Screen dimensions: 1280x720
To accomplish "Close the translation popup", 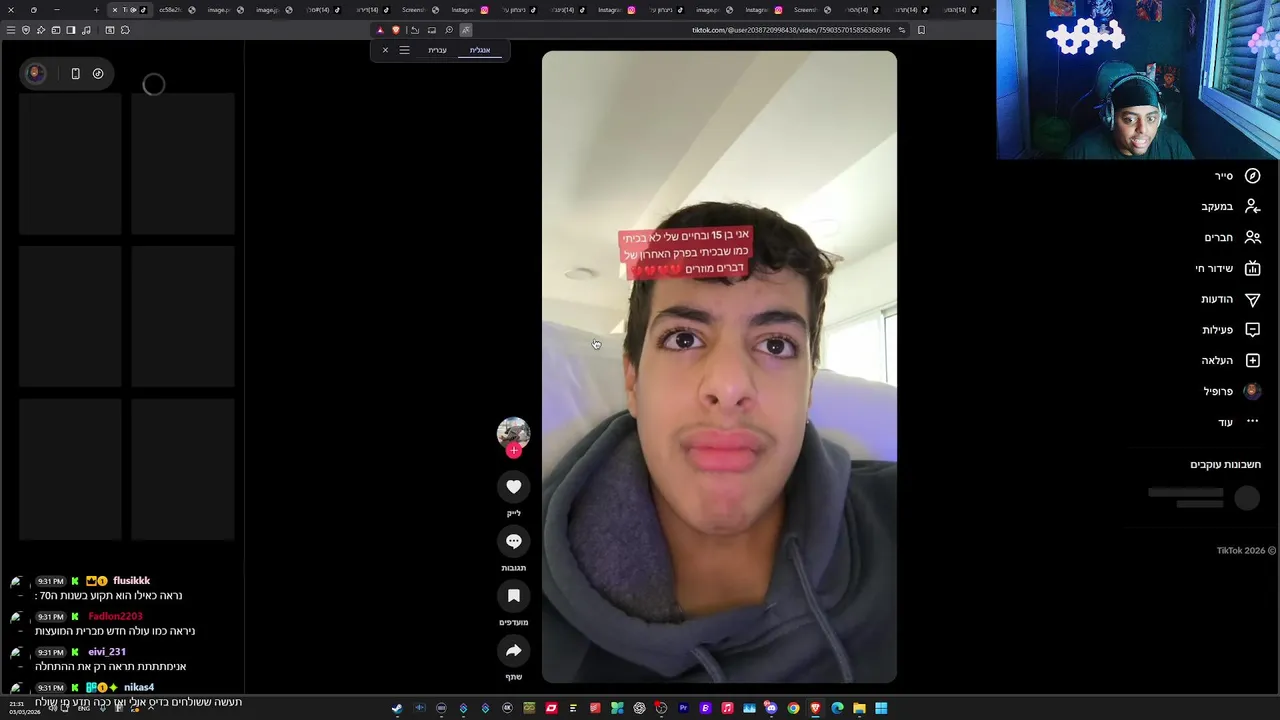I will (x=385, y=50).
